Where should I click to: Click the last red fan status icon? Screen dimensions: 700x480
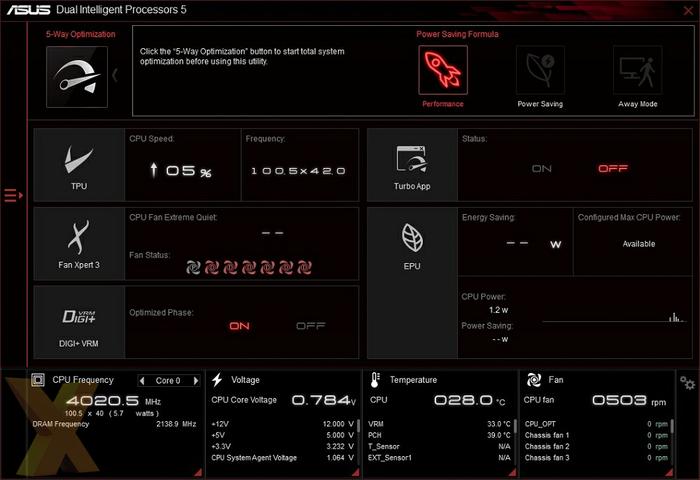[x=304, y=267]
